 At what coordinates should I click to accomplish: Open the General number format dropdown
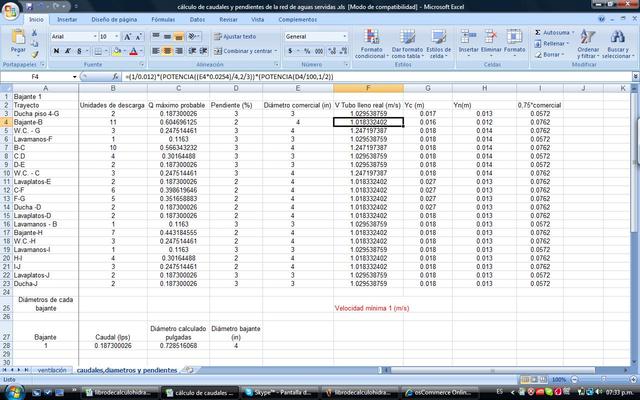click(x=344, y=37)
